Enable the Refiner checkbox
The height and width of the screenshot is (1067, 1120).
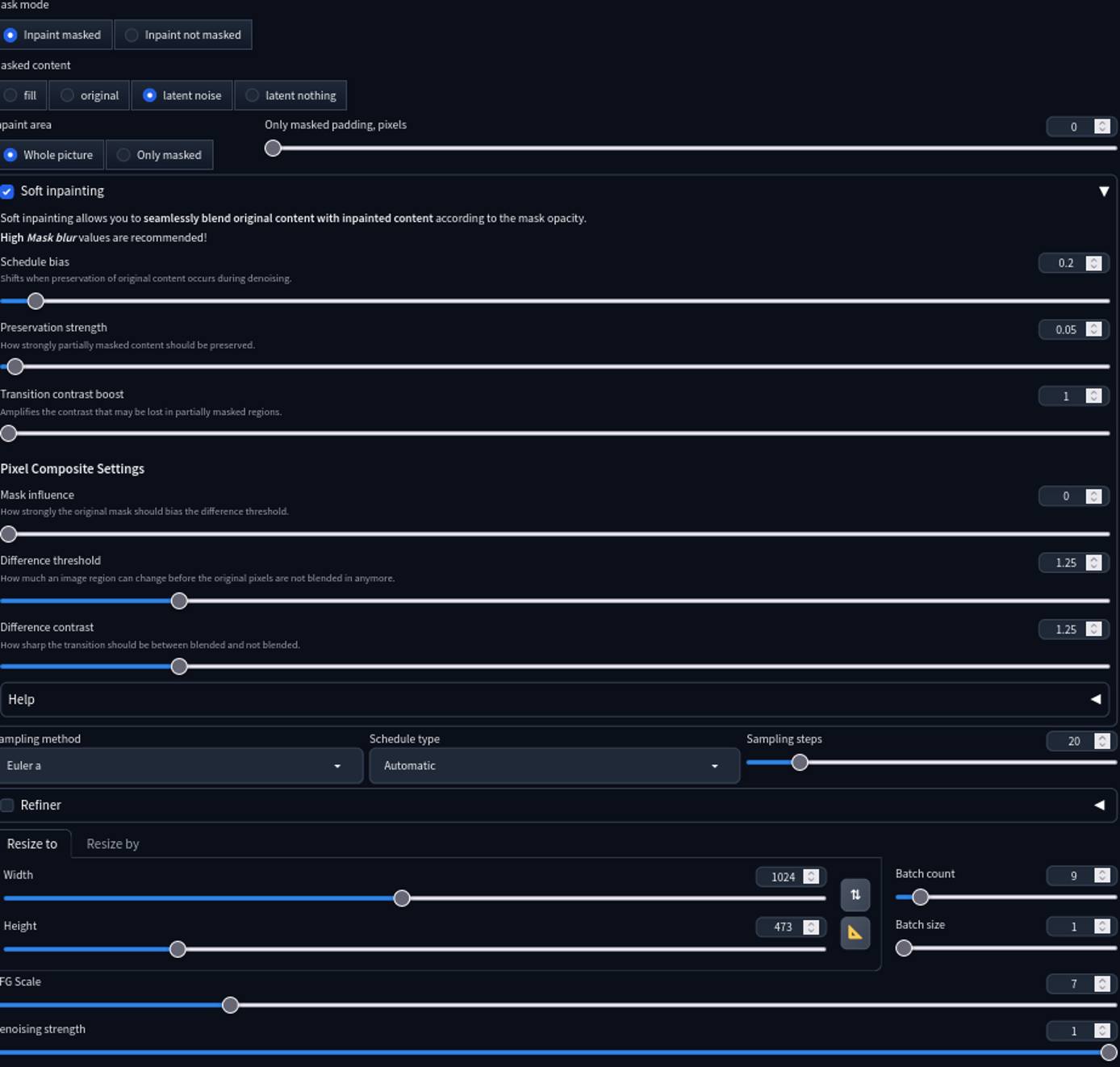(7, 805)
